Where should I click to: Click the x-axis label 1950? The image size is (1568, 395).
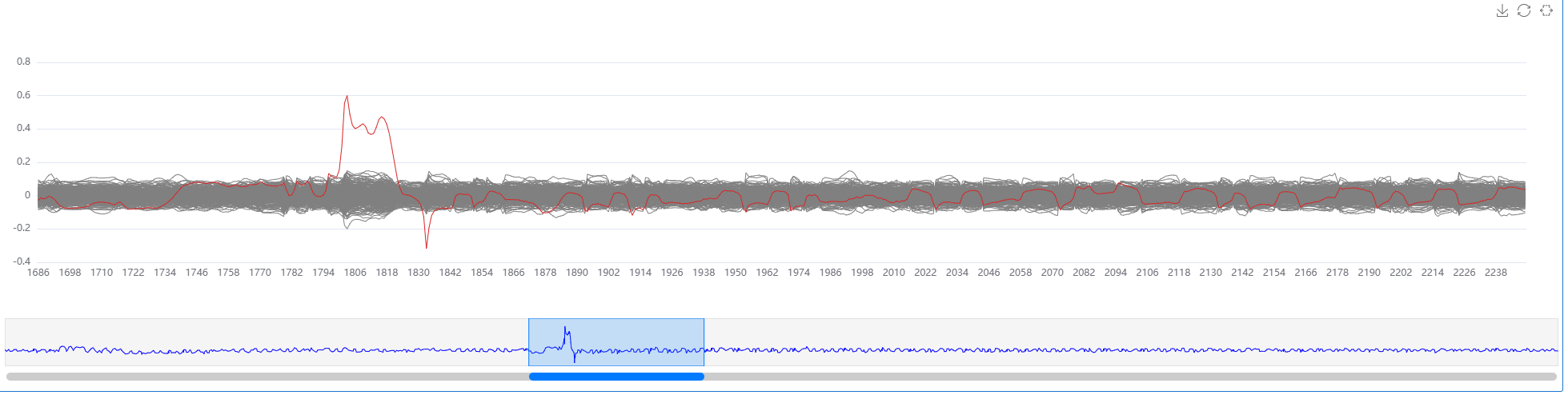pos(735,273)
